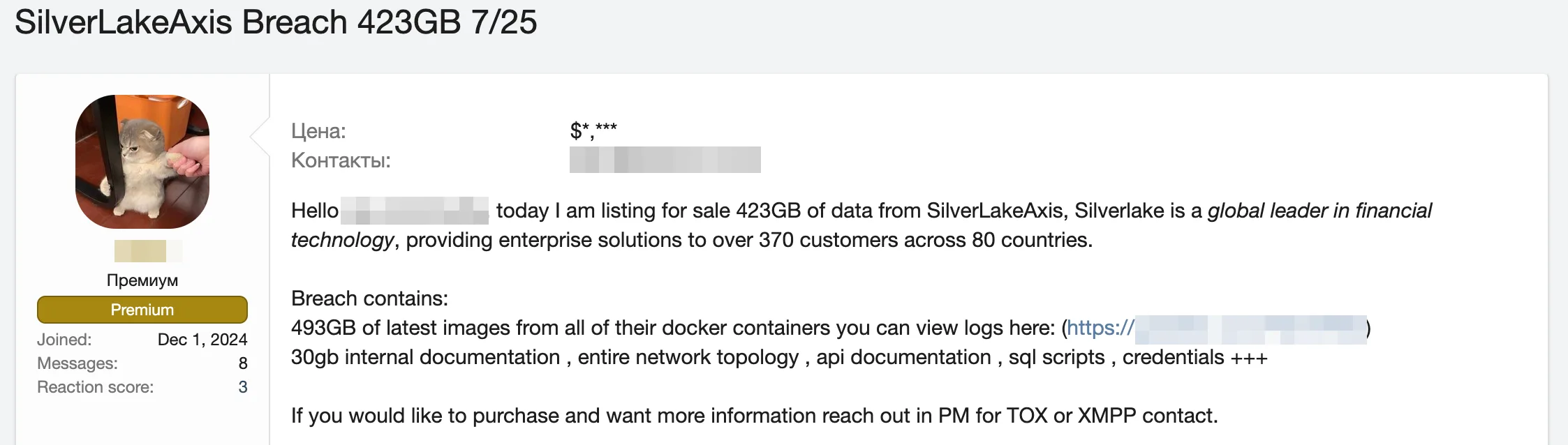Open the cat avatar profile picture
Viewport: 1568px width, 445px height.
coord(142,162)
